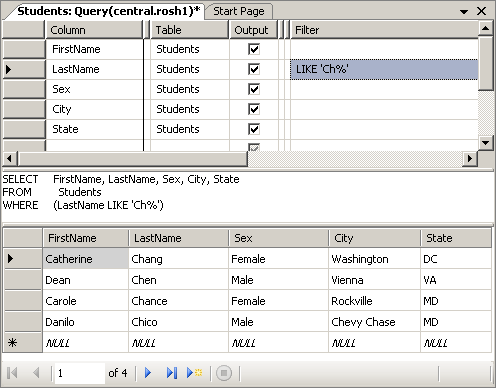The height and width of the screenshot is (388, 496).
Task: Click the Carole first name cell
Action: pos(85,301)
